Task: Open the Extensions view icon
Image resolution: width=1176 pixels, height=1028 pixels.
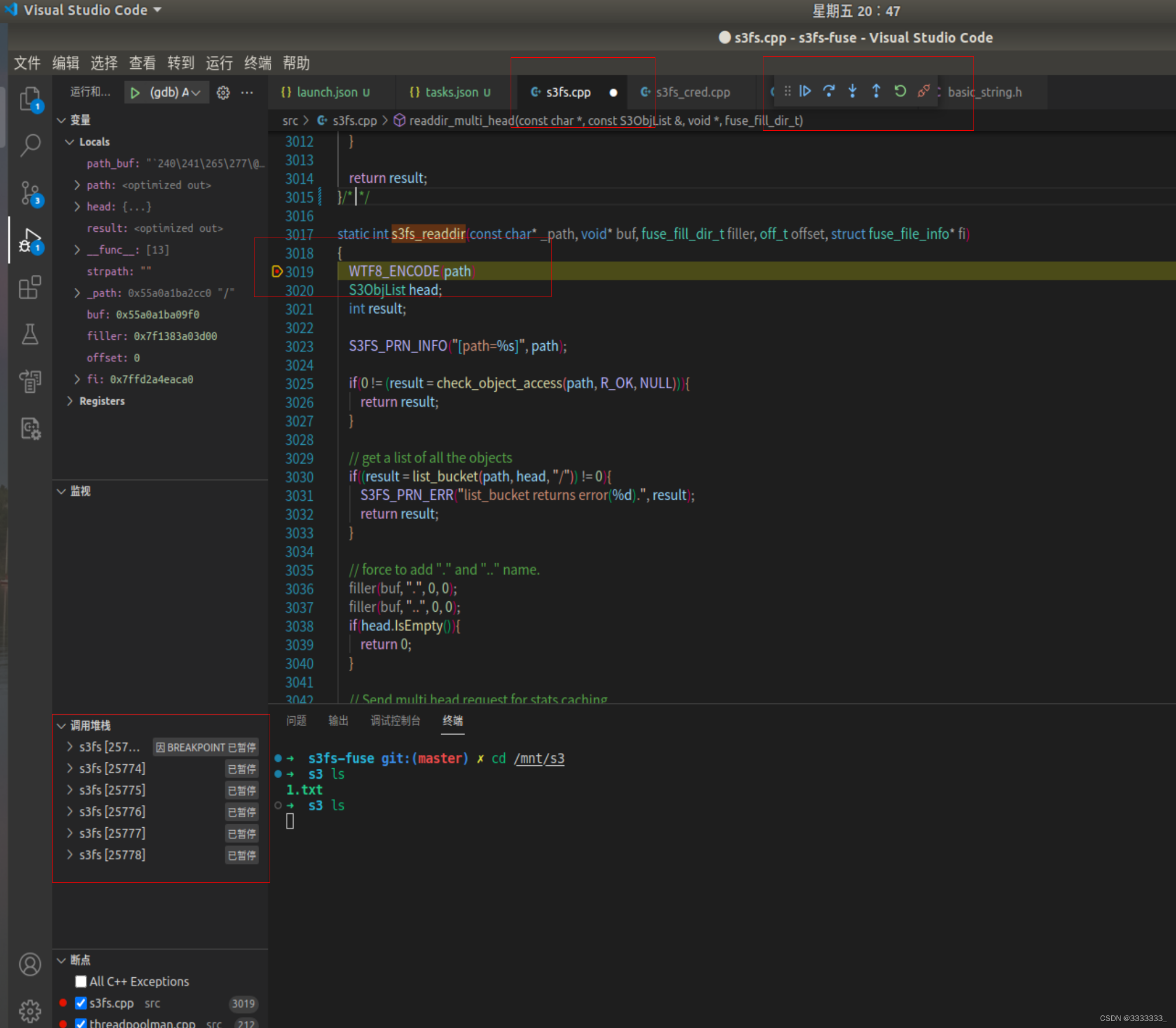Action: coord(30,287)
